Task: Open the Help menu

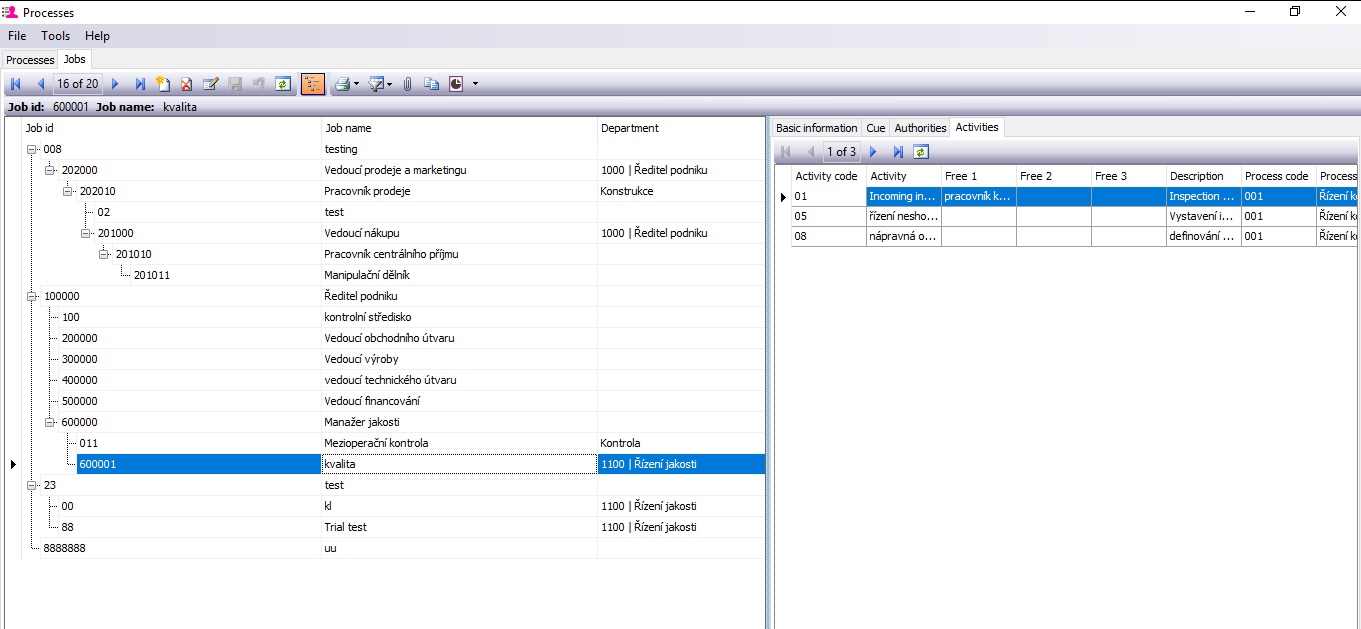Action: pos(97,36)
